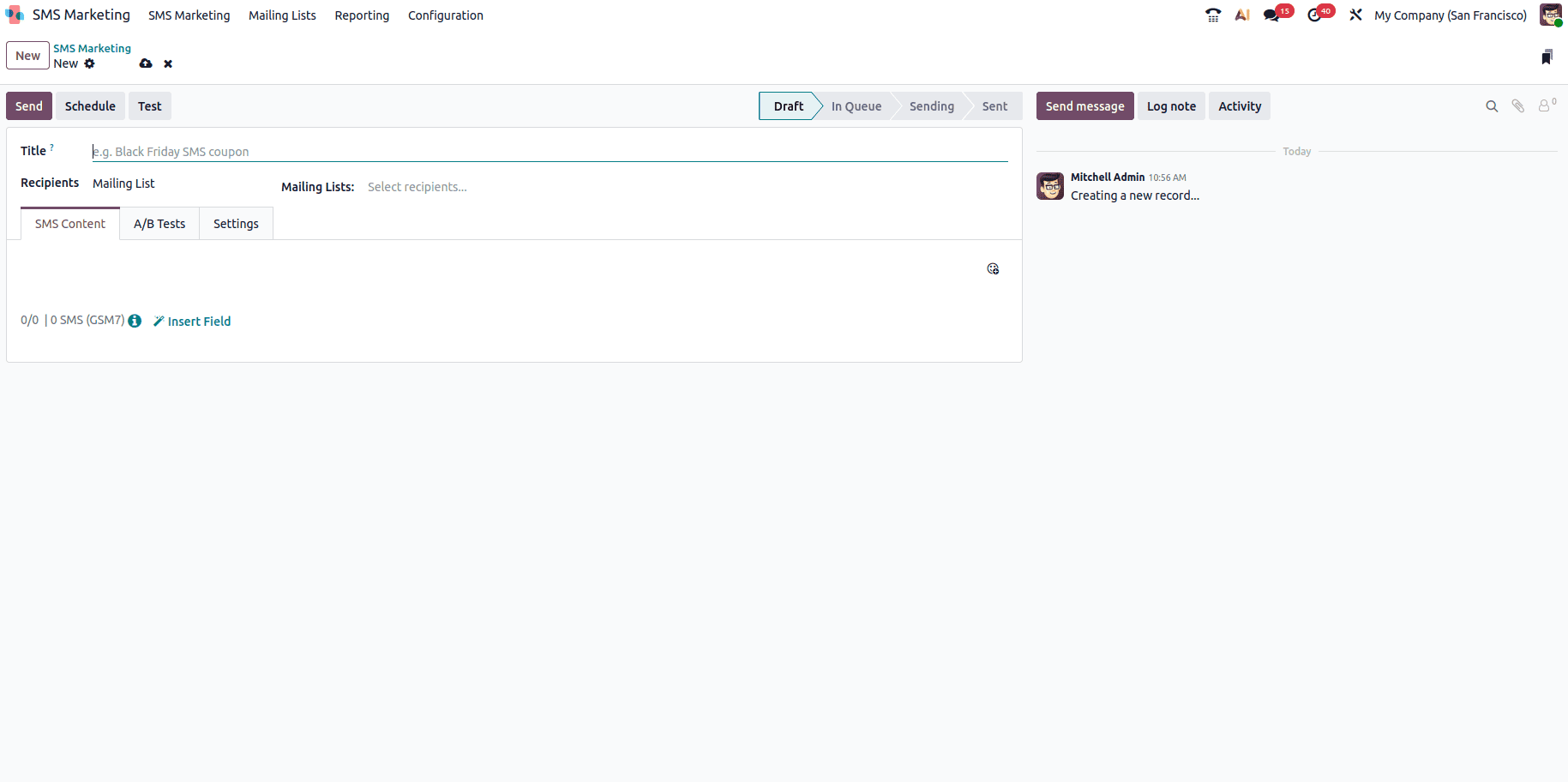Click Send message in the chatter
This screenshot has height=782, width=1568.
[1084, 106]
